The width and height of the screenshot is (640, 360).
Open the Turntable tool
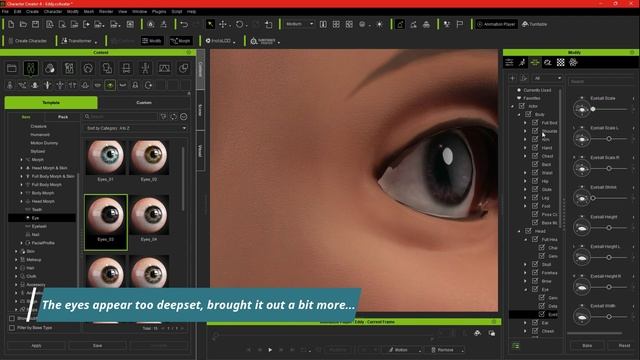click(534, 24)
